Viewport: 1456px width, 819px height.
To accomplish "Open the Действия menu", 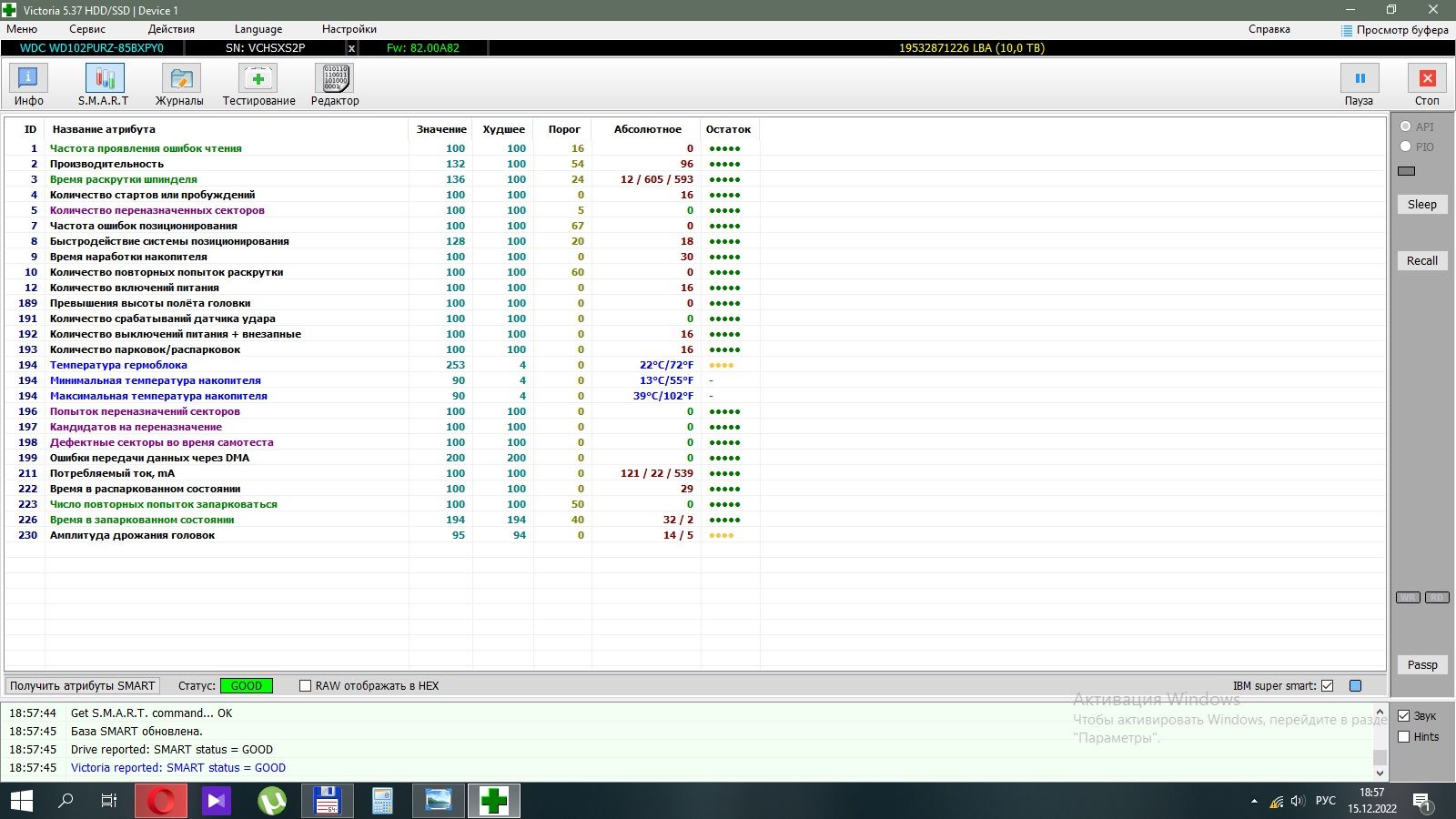I will coord(171,29).
